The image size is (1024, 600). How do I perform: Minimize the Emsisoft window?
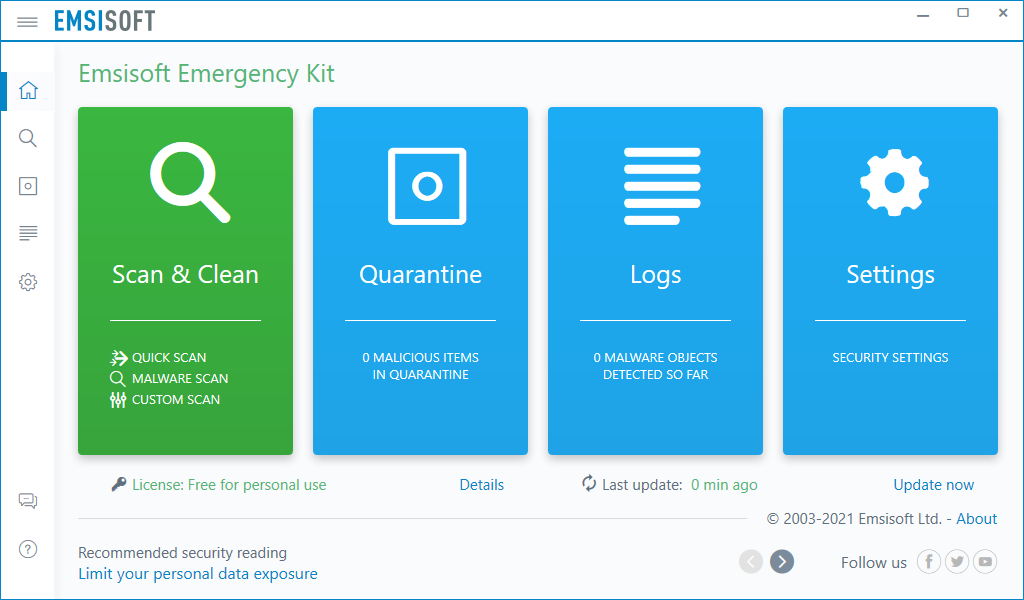pyautogui.click(x=923, y=14)
